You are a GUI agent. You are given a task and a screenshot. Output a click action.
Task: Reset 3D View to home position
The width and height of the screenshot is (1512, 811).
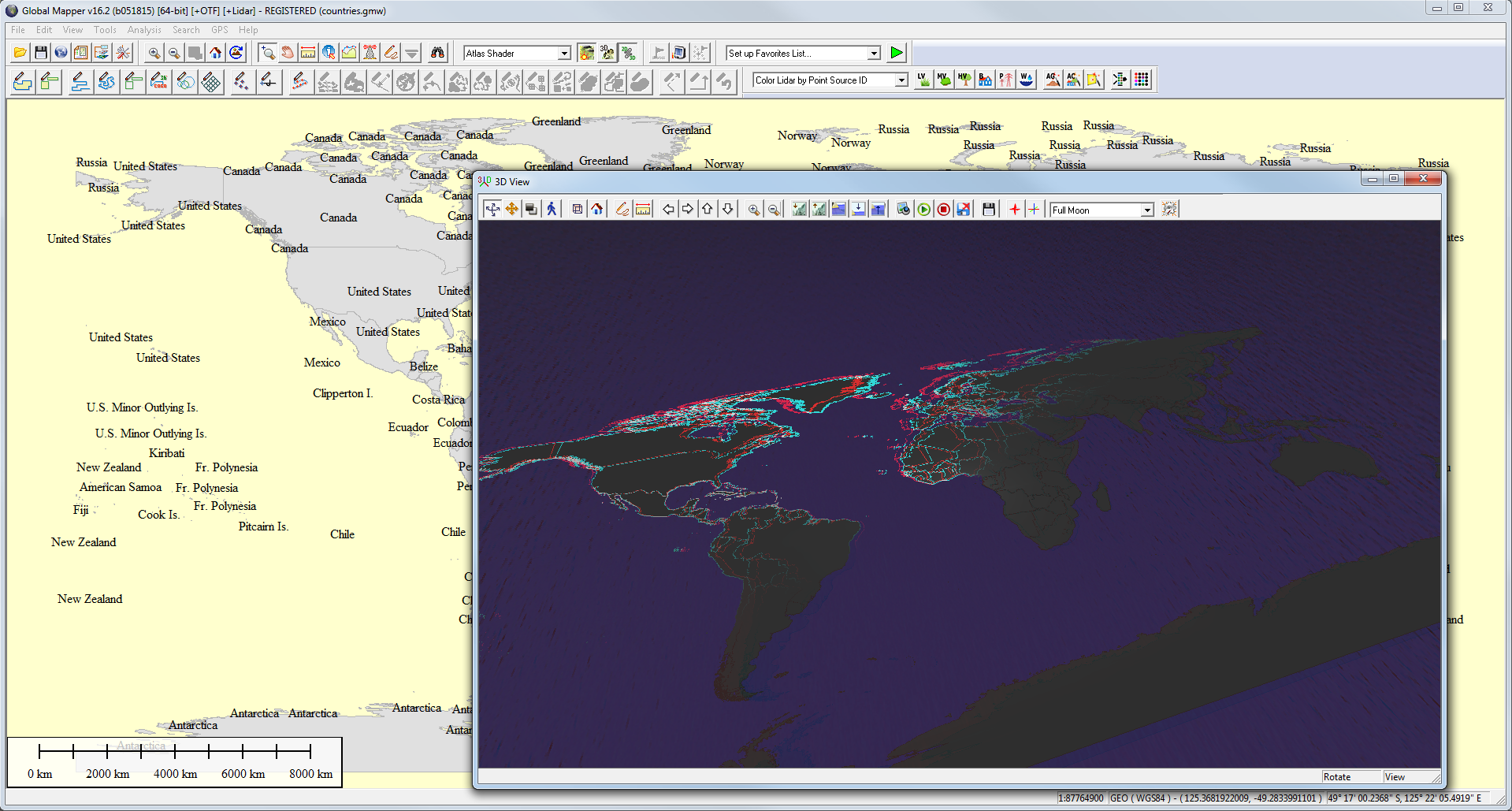click(x=597, y=209)
